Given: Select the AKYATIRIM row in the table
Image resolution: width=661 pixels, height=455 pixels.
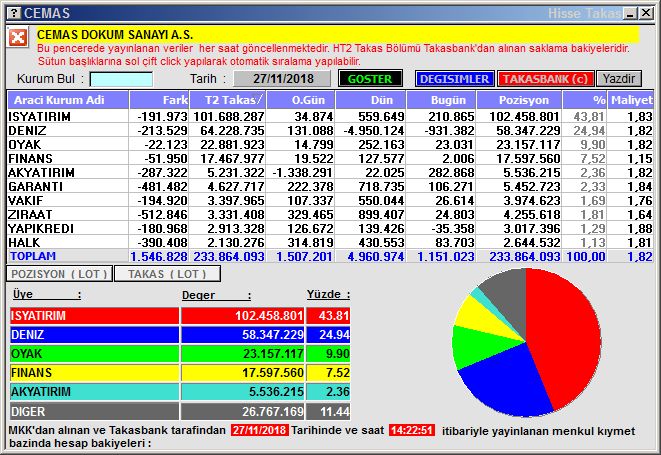Looking at the screenshot, I should (330, 172).
